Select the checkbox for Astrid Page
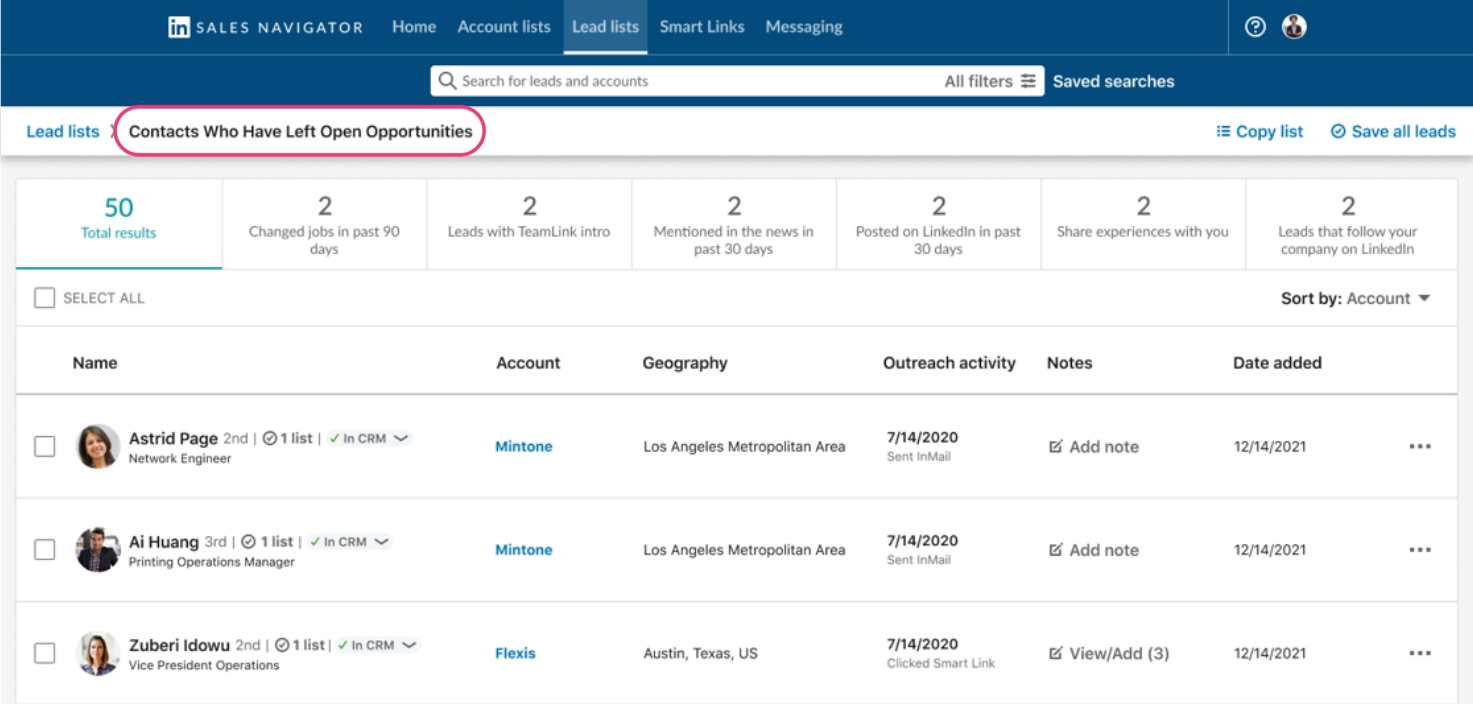1473x704 pixels. coord(44,446)
